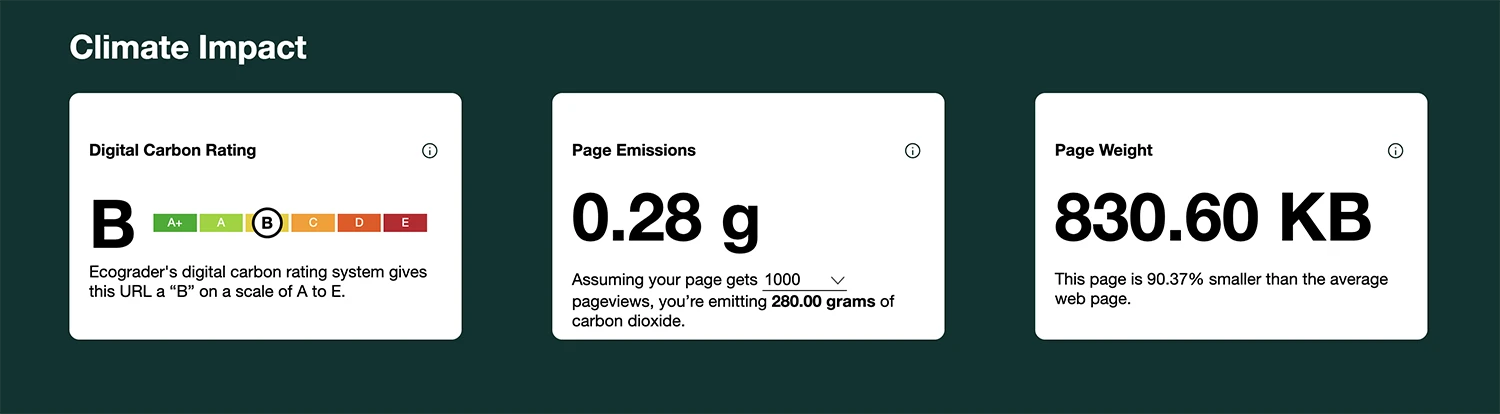This screenshot has height=414, width=1500.
Task: Click the Digital Carbon Rating title
Action: coord(172,151)
